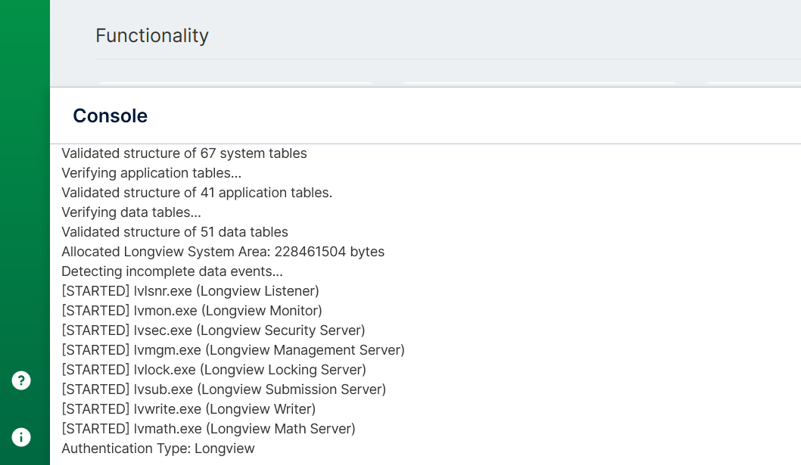The height and width of the screenshot is (465, 801).
Task: Click the Verifying data tables line
Action: pyautogui.click(x=131, y=212)
